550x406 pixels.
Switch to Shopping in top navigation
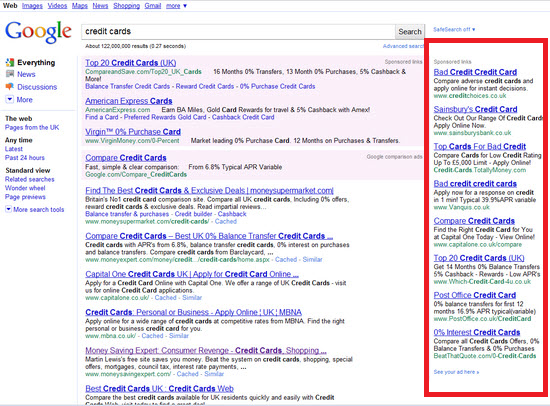pyautogui.click(x=126, y=6)
